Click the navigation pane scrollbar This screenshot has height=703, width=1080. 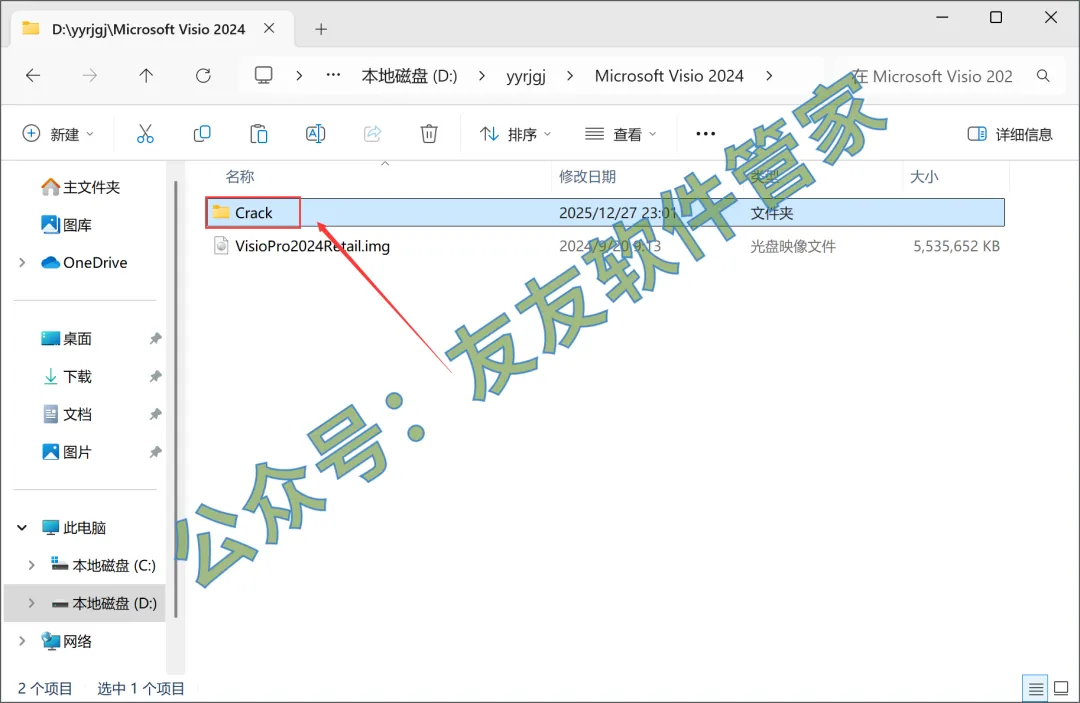(x=176, y=399)
